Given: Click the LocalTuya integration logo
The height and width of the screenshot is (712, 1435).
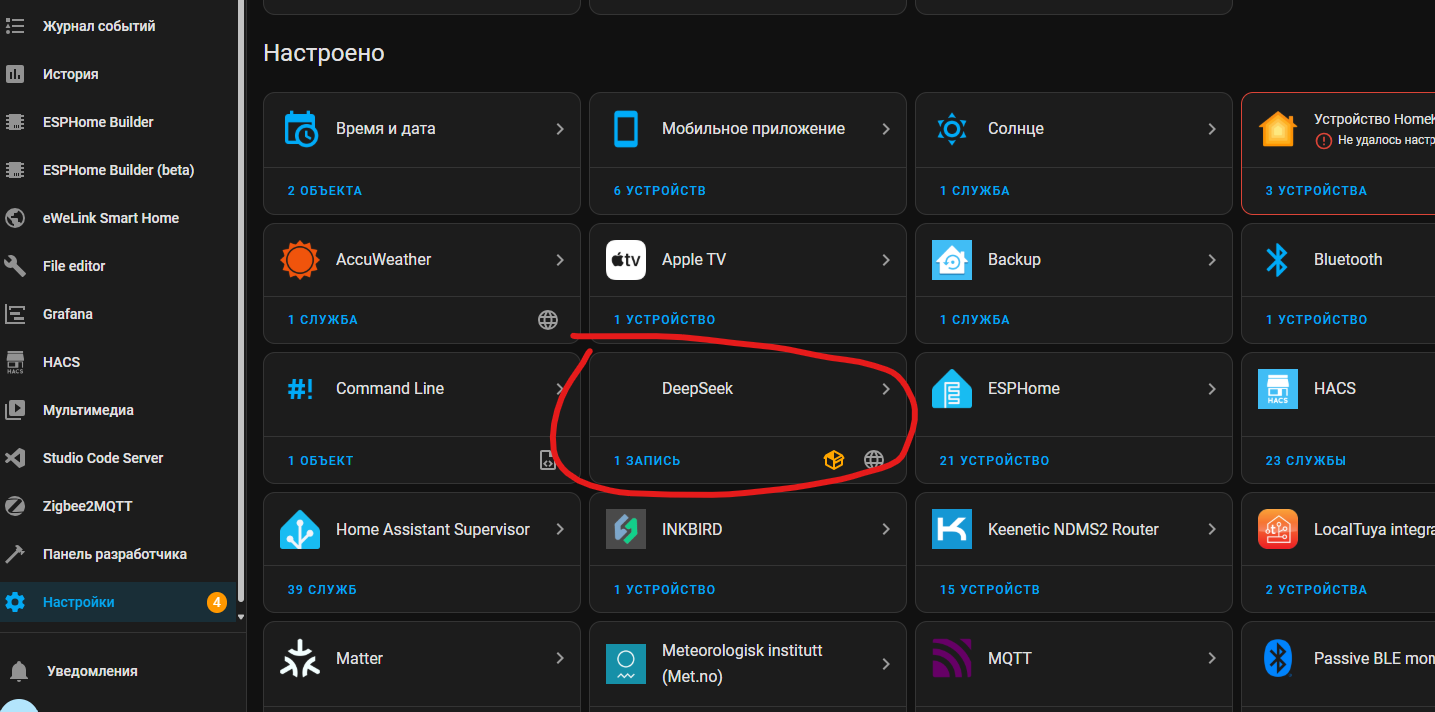Looking at the screenshot, I should [1278, 530].
